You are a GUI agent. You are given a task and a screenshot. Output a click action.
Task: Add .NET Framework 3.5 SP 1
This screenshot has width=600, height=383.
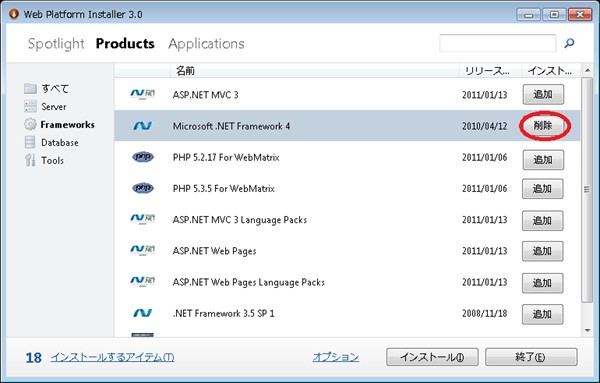(543, 314)
